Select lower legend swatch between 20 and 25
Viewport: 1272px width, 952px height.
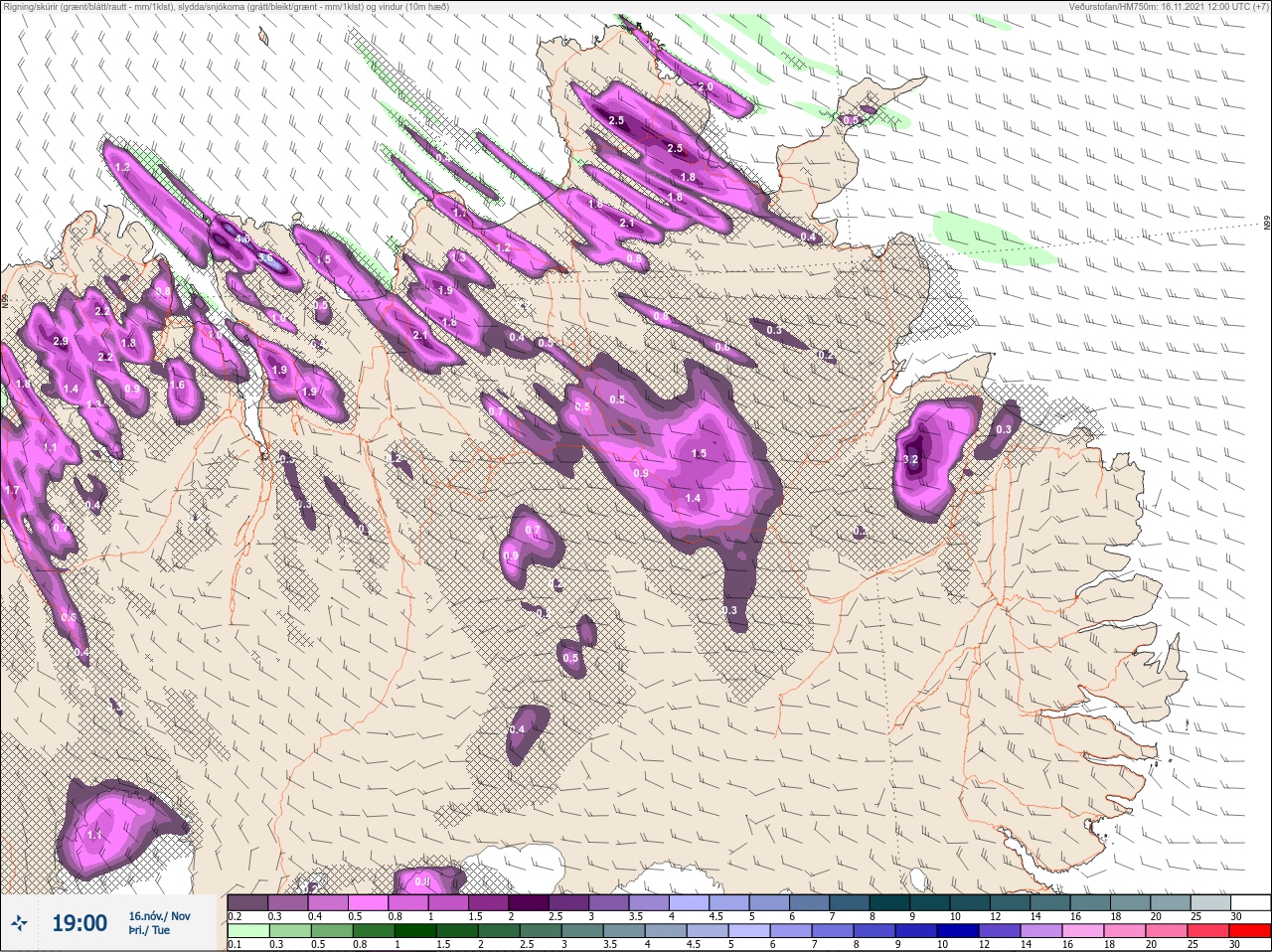click(x=1169, y=931)
